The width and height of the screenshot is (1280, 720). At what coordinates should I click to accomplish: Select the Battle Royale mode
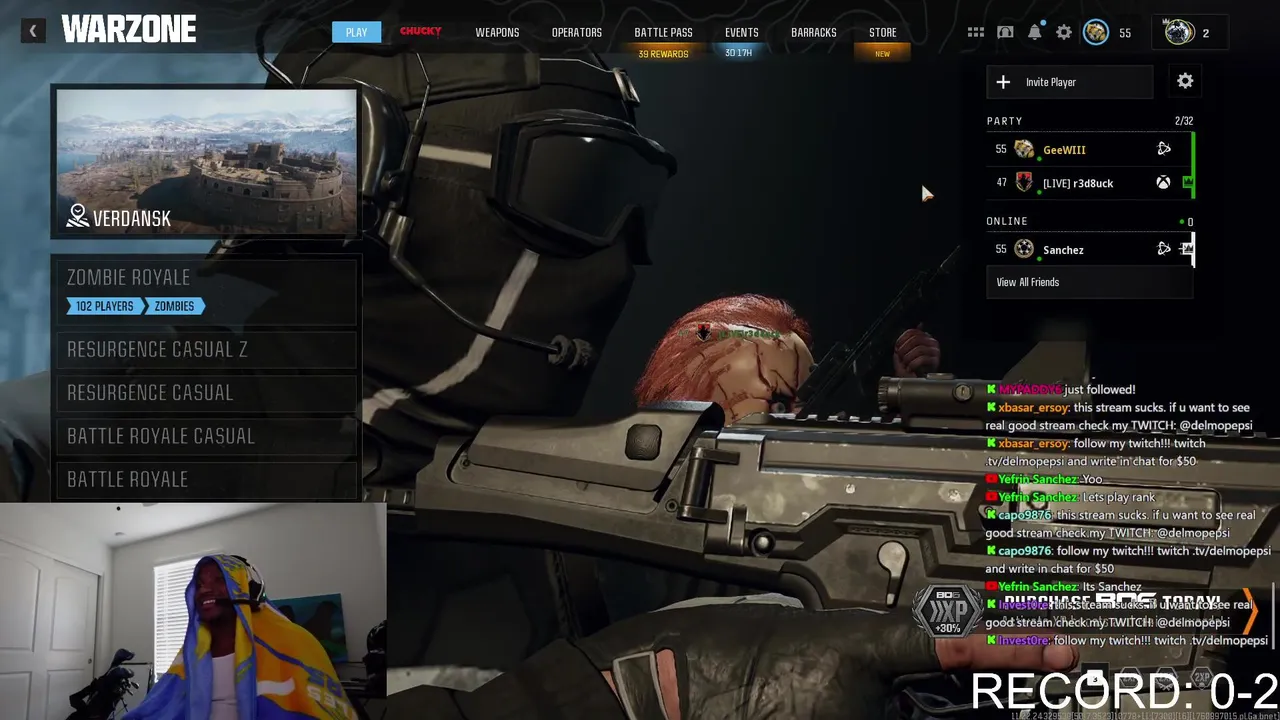pos(205,479)
